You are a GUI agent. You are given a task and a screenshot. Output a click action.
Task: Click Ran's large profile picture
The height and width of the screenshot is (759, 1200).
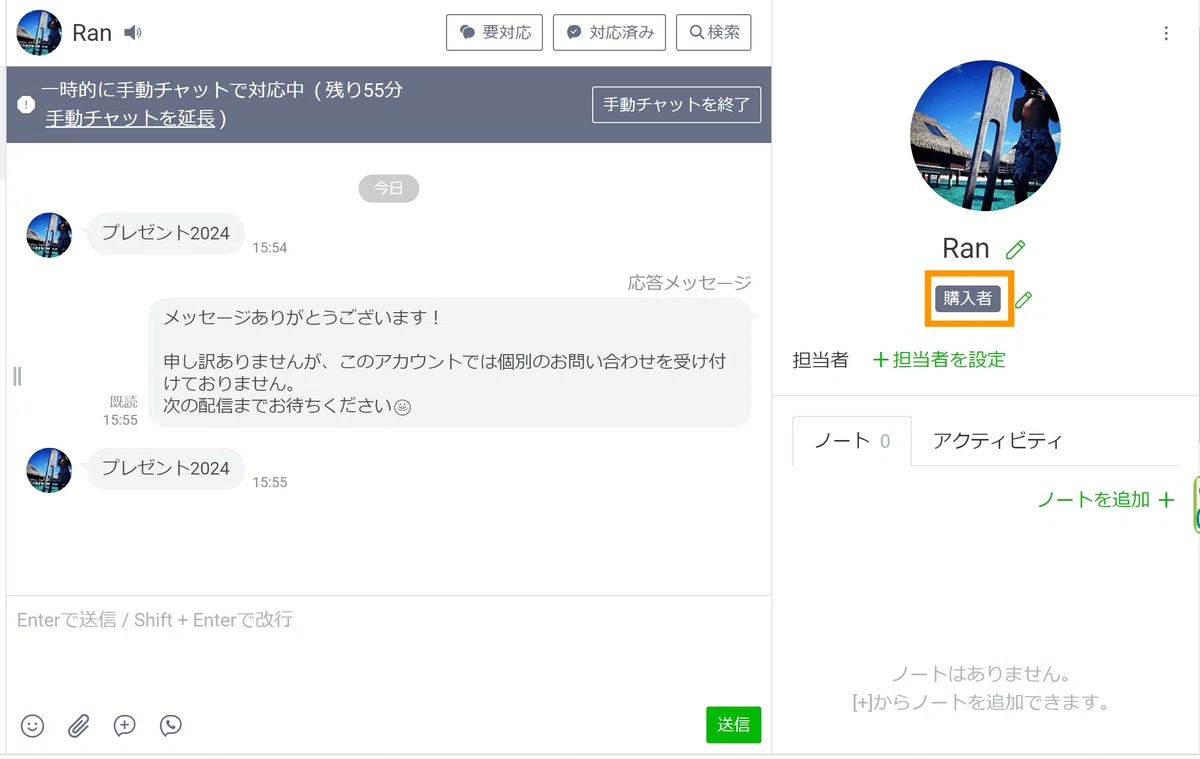985,135
